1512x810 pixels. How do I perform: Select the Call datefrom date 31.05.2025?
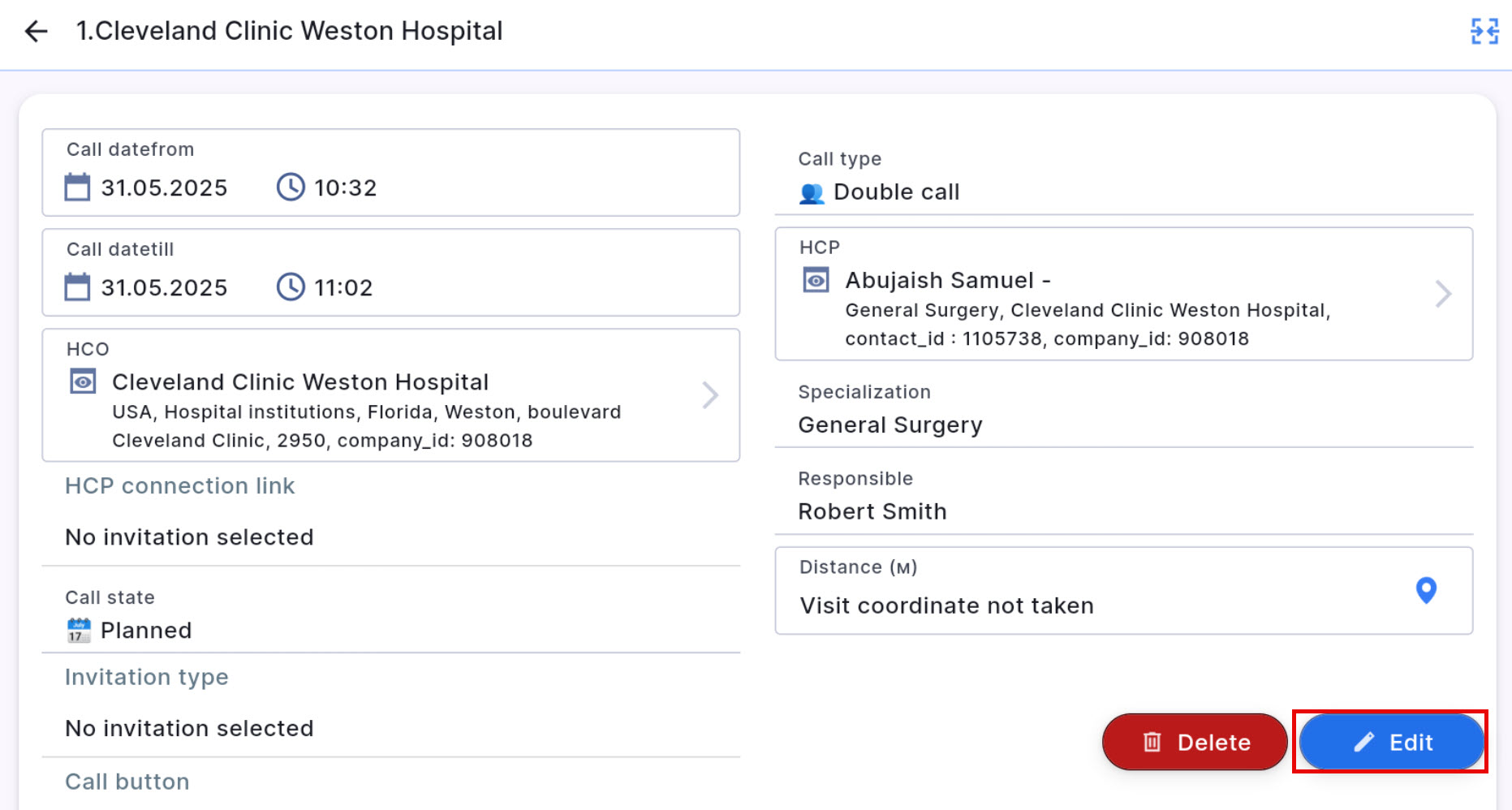[x=164, y=188]
